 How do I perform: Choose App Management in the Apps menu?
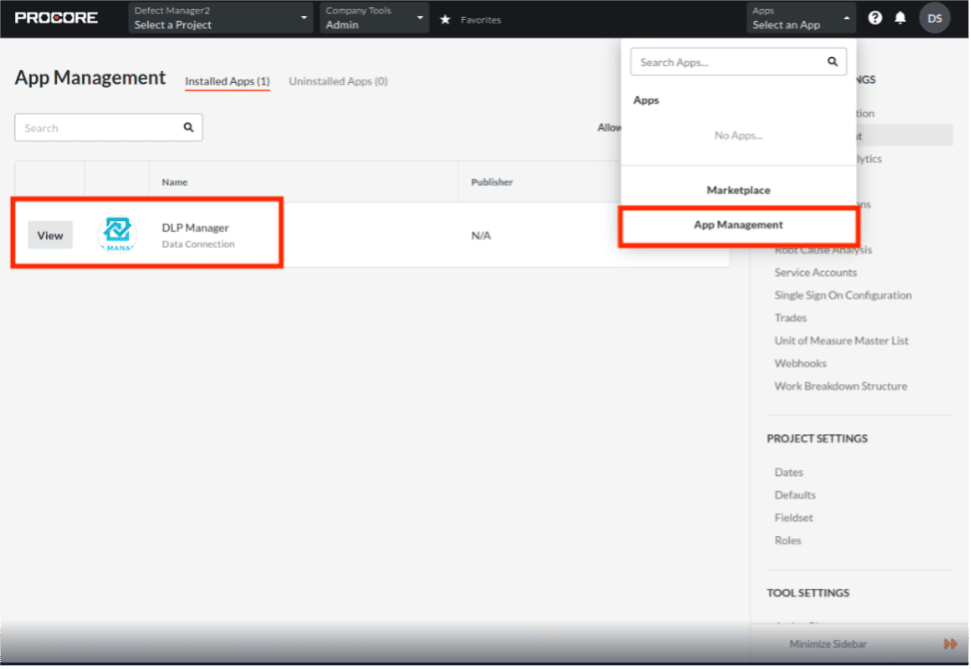coord(738,225)
